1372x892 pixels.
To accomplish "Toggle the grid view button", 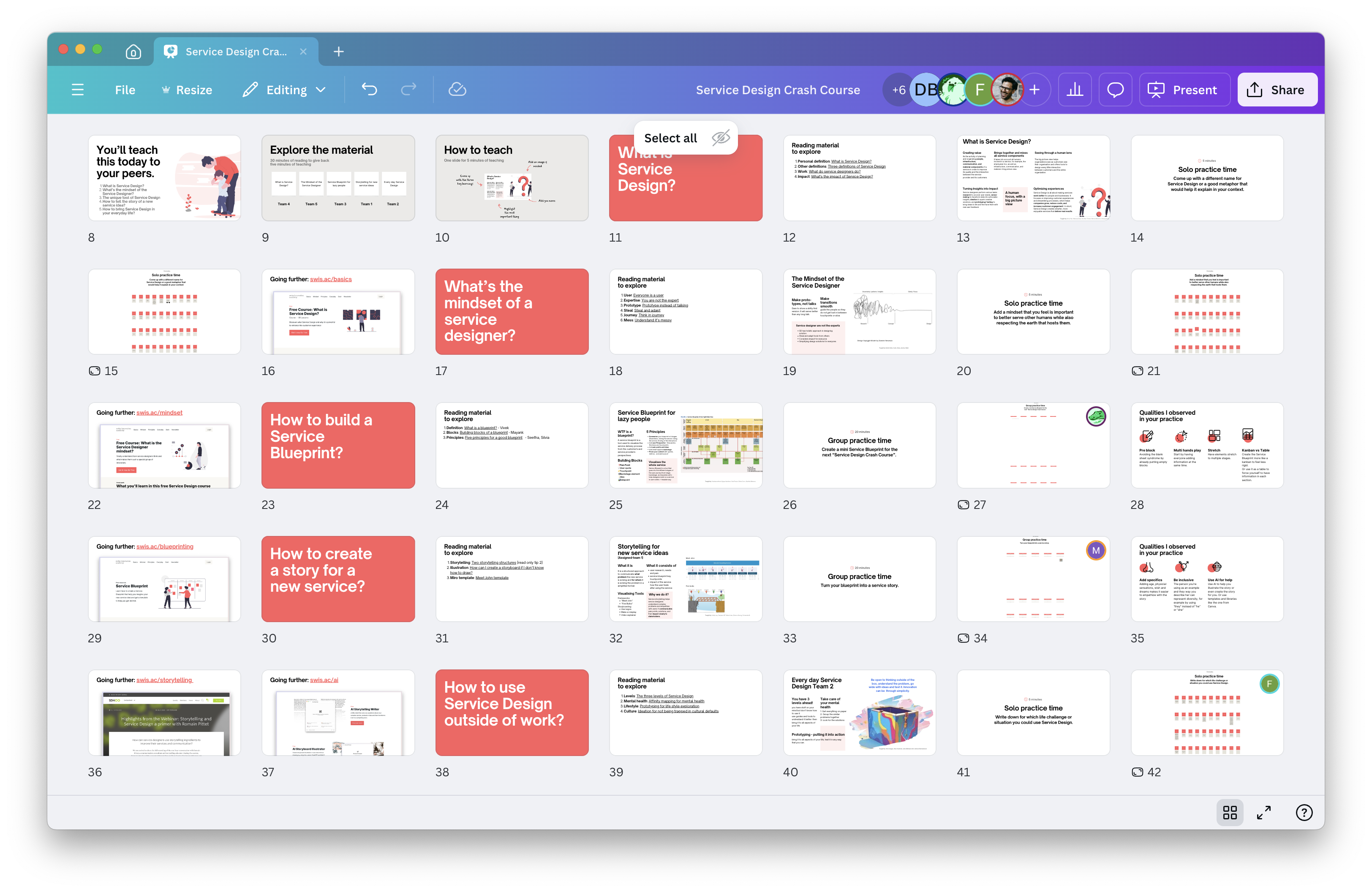I will click(x=1230, y=813).
